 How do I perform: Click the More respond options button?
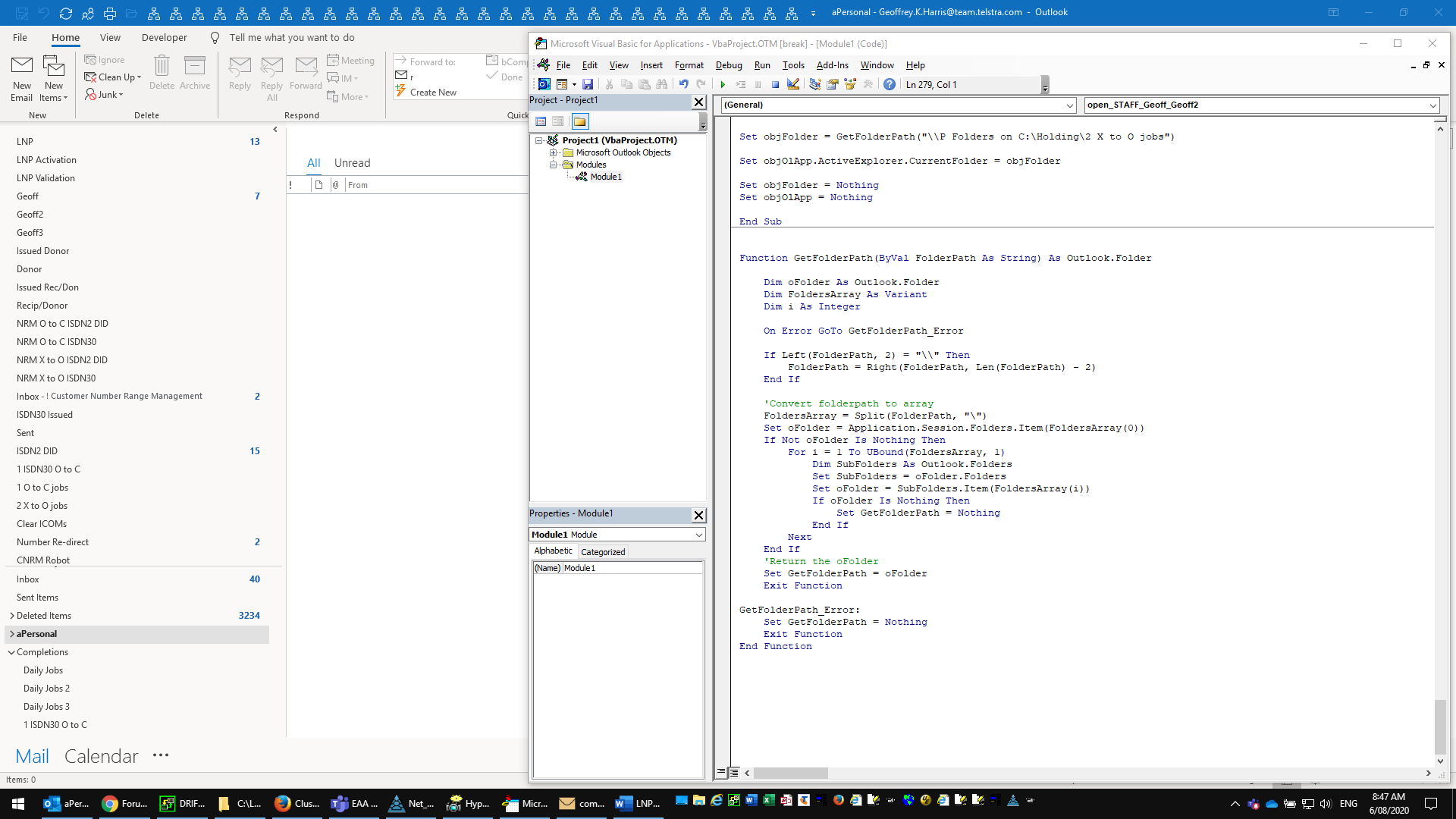click(x=348, y=96)
